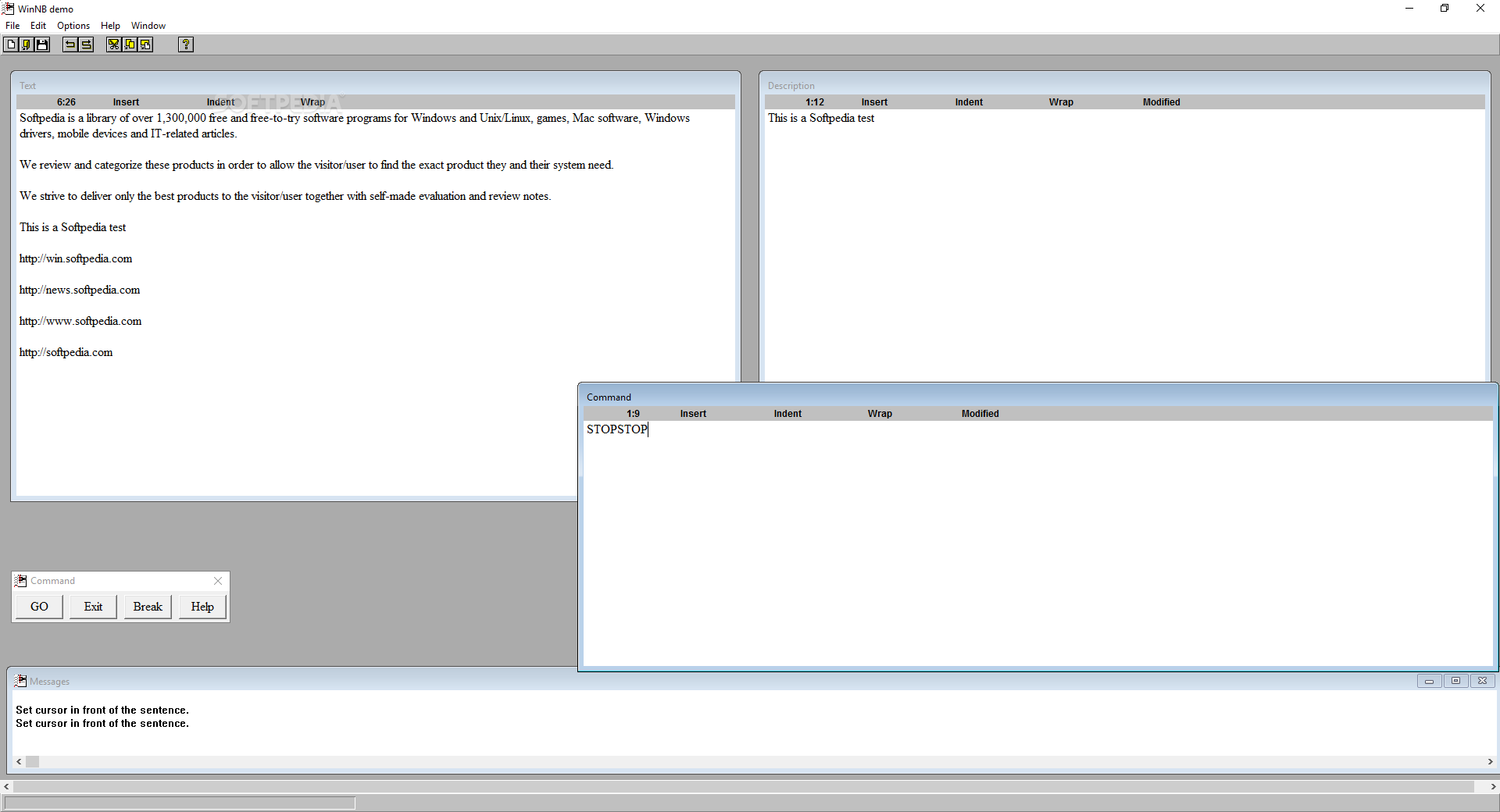Open the Help menu in the menu bar
Screen dimensions: 1500x812
110,26
